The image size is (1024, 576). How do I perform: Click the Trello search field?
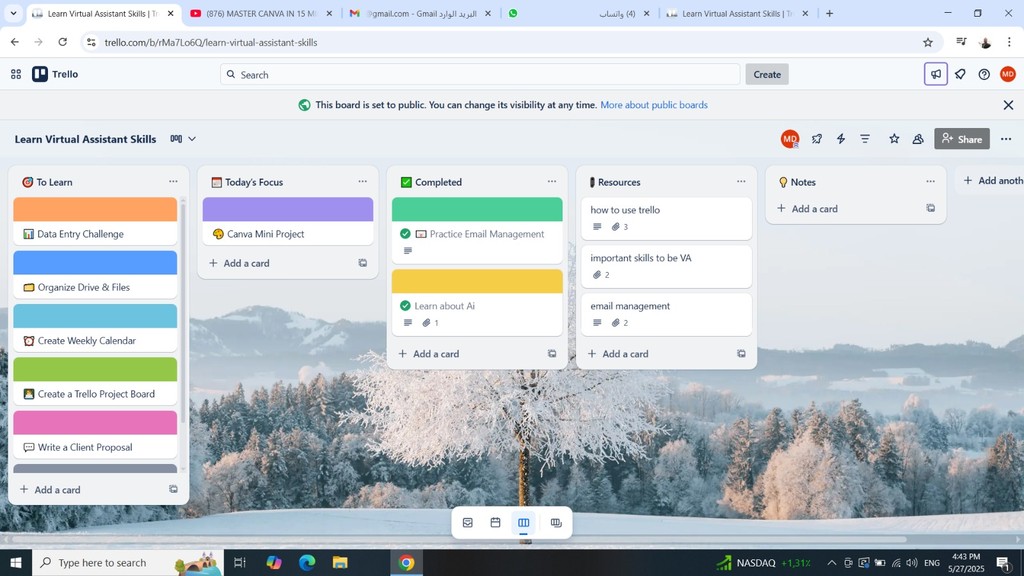[x=480, y=74]
